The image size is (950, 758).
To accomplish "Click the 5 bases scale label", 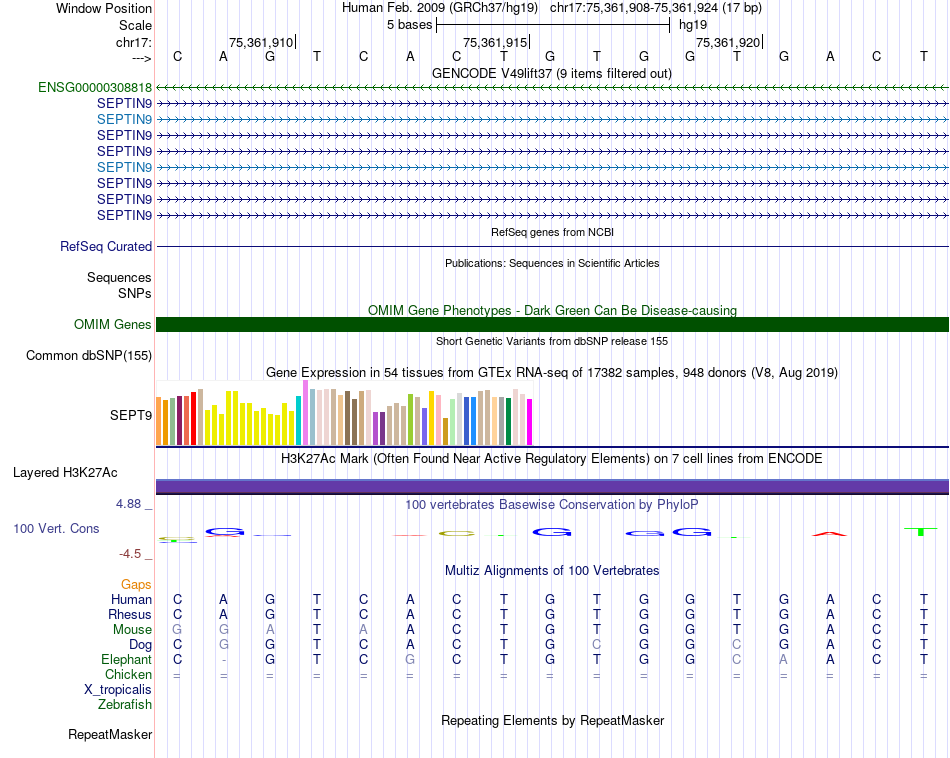I will pyautogui.click(x=410, y=25).
